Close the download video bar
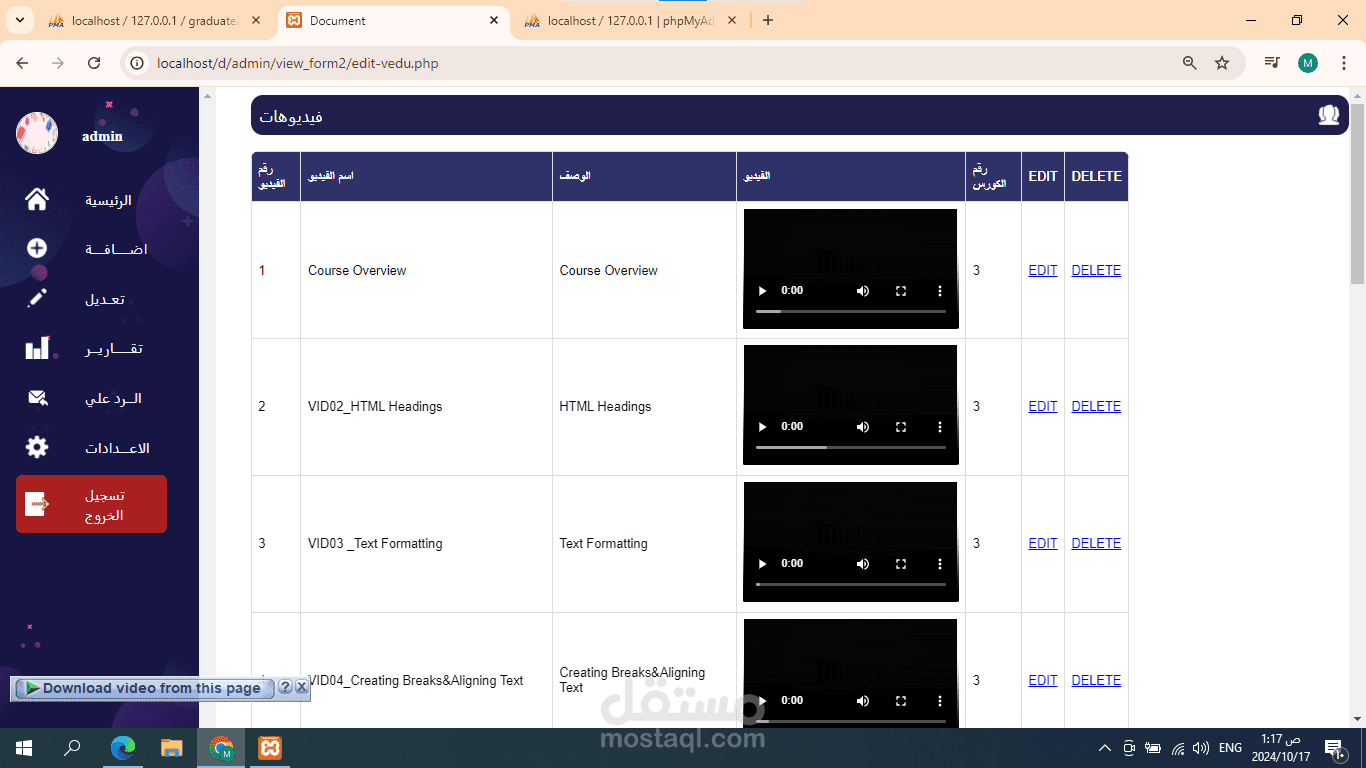The image size is (1366, 768). tap(302, 687)
